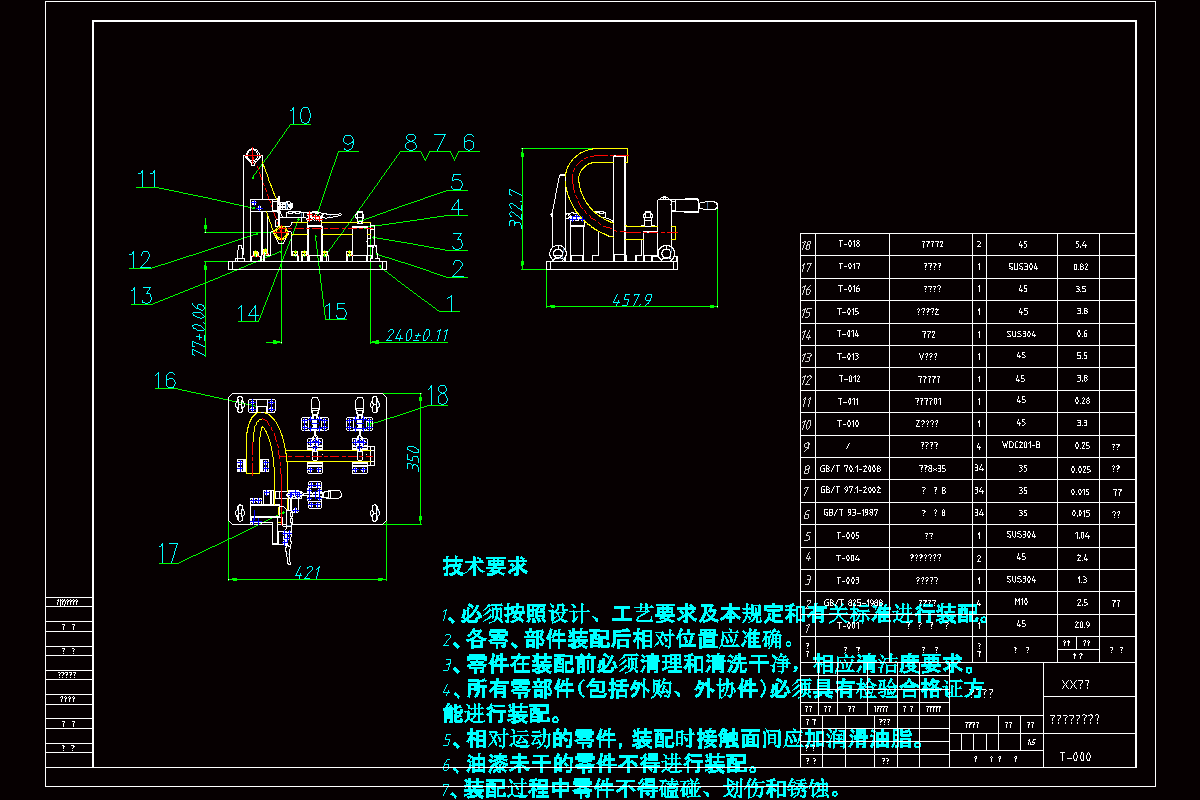Image resolution: width=1200 pixels, height=800 pixels.
Task: Click the T-012 part number cell
Action: pos(847,379)
